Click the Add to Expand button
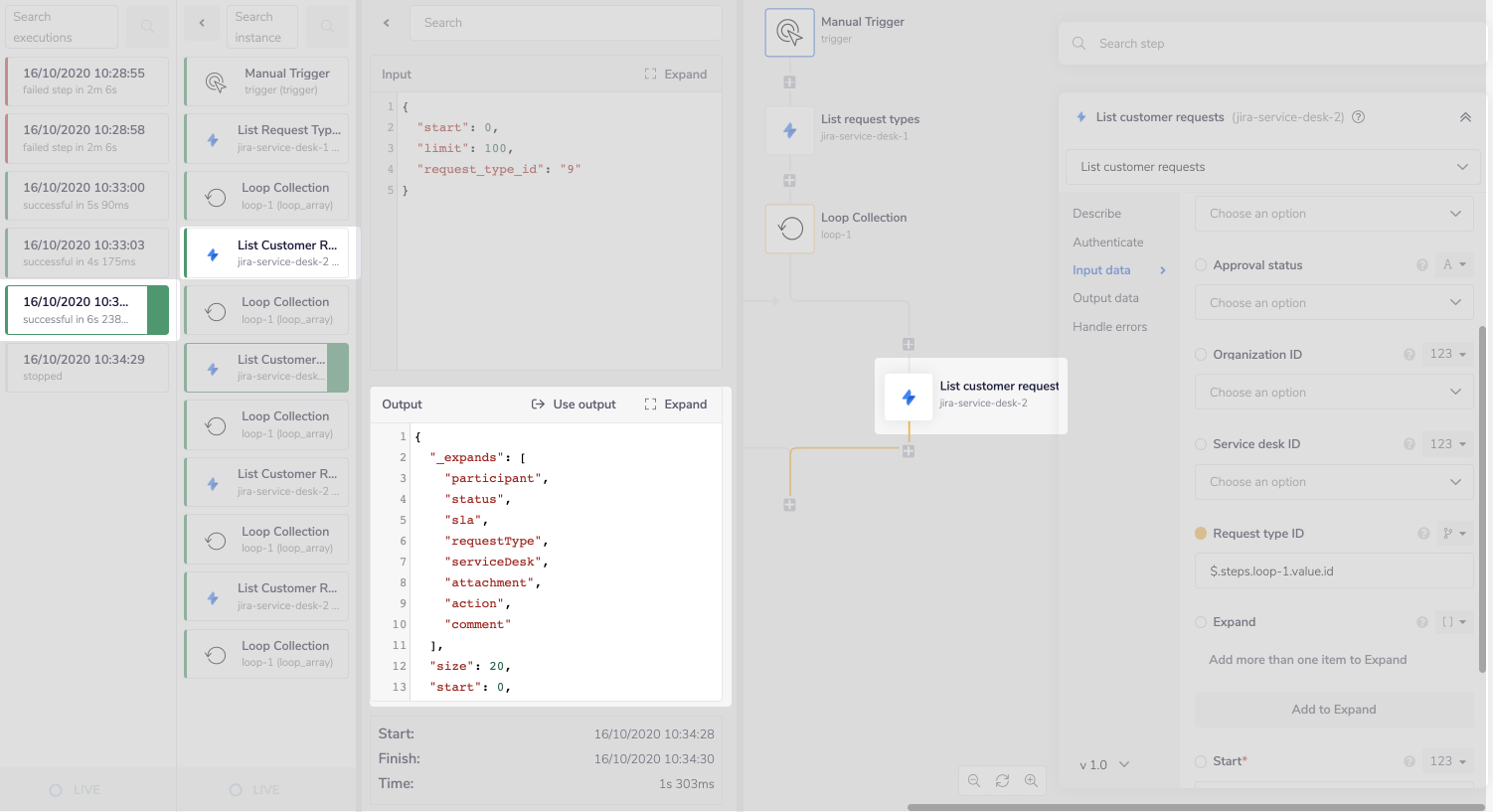 (1334, 709)
